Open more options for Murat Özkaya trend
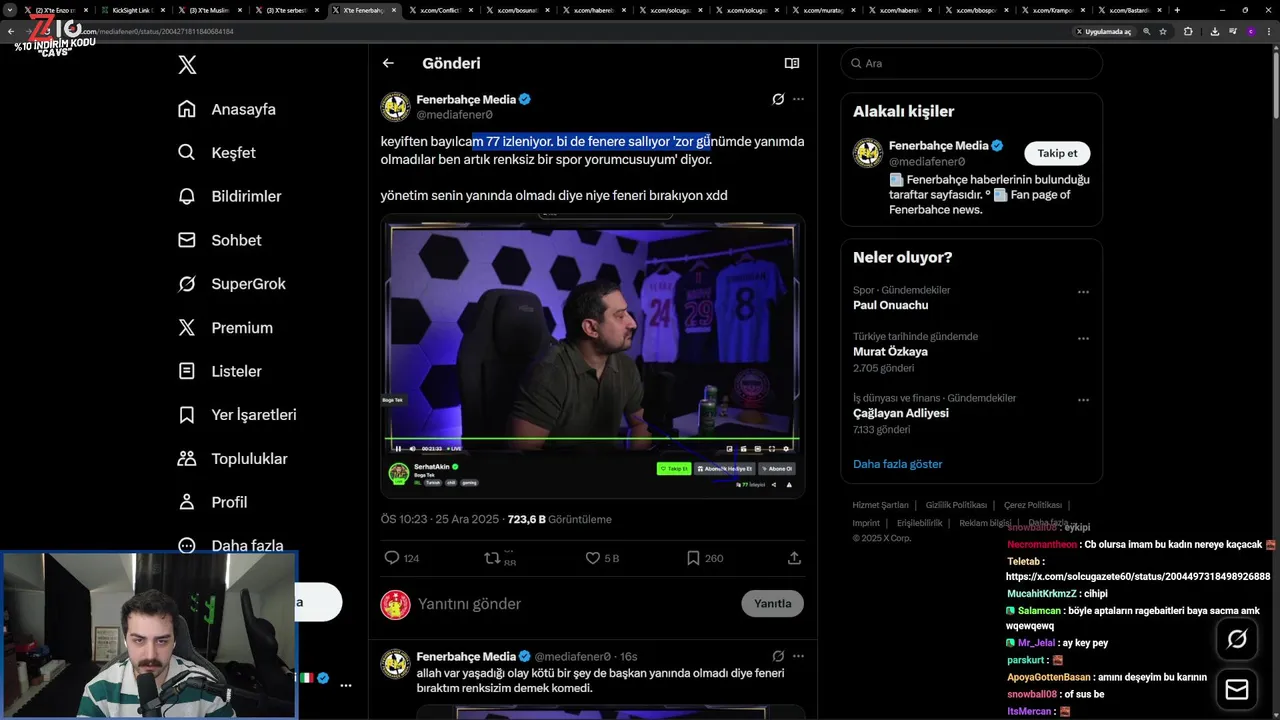Image resolution: width=1280 pixels, height=720 pixels. pyautogui.click(x=1083, y=339)
